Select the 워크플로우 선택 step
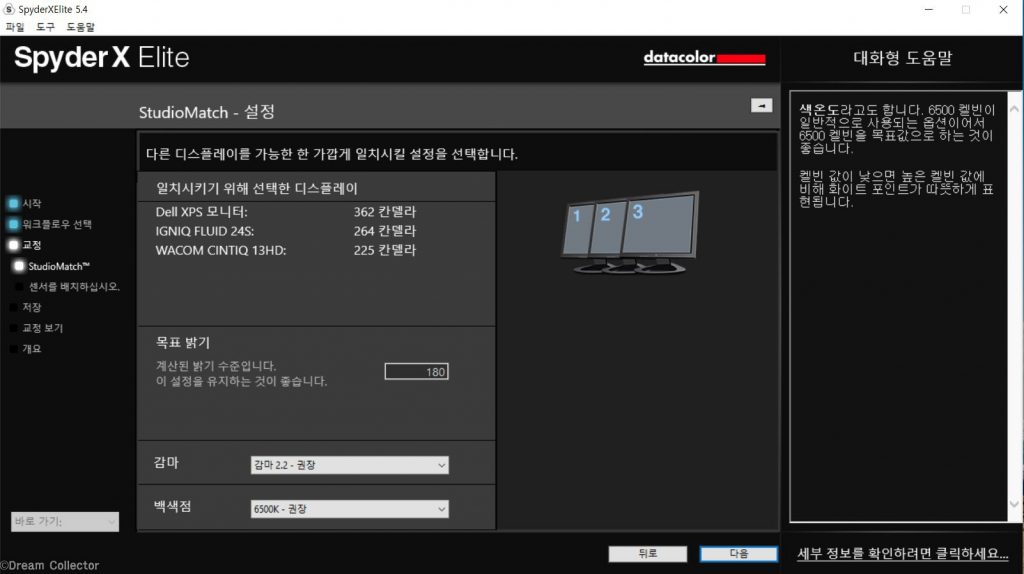Screen dimensions: 1024x574 click(x=50, y=224)
